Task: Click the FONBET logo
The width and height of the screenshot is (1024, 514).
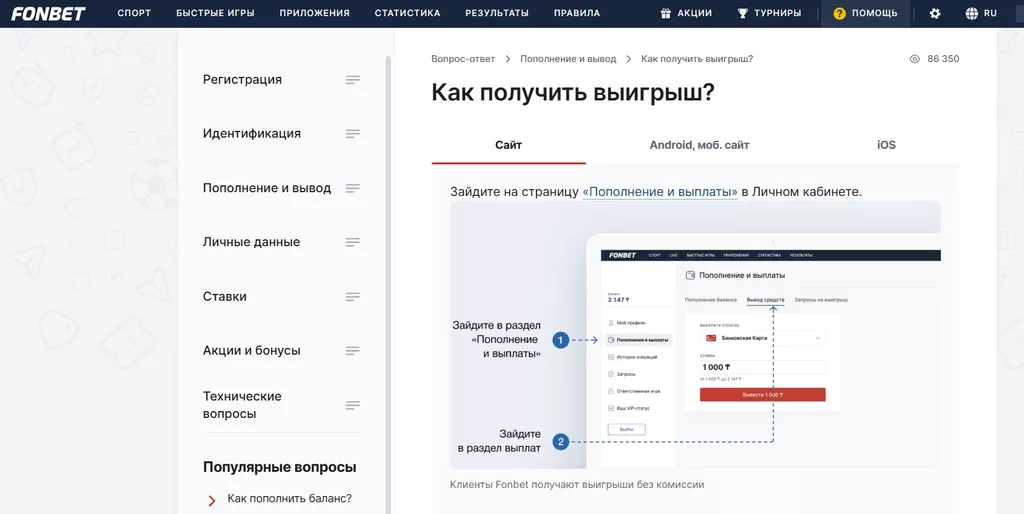Action: pos(48,13)
